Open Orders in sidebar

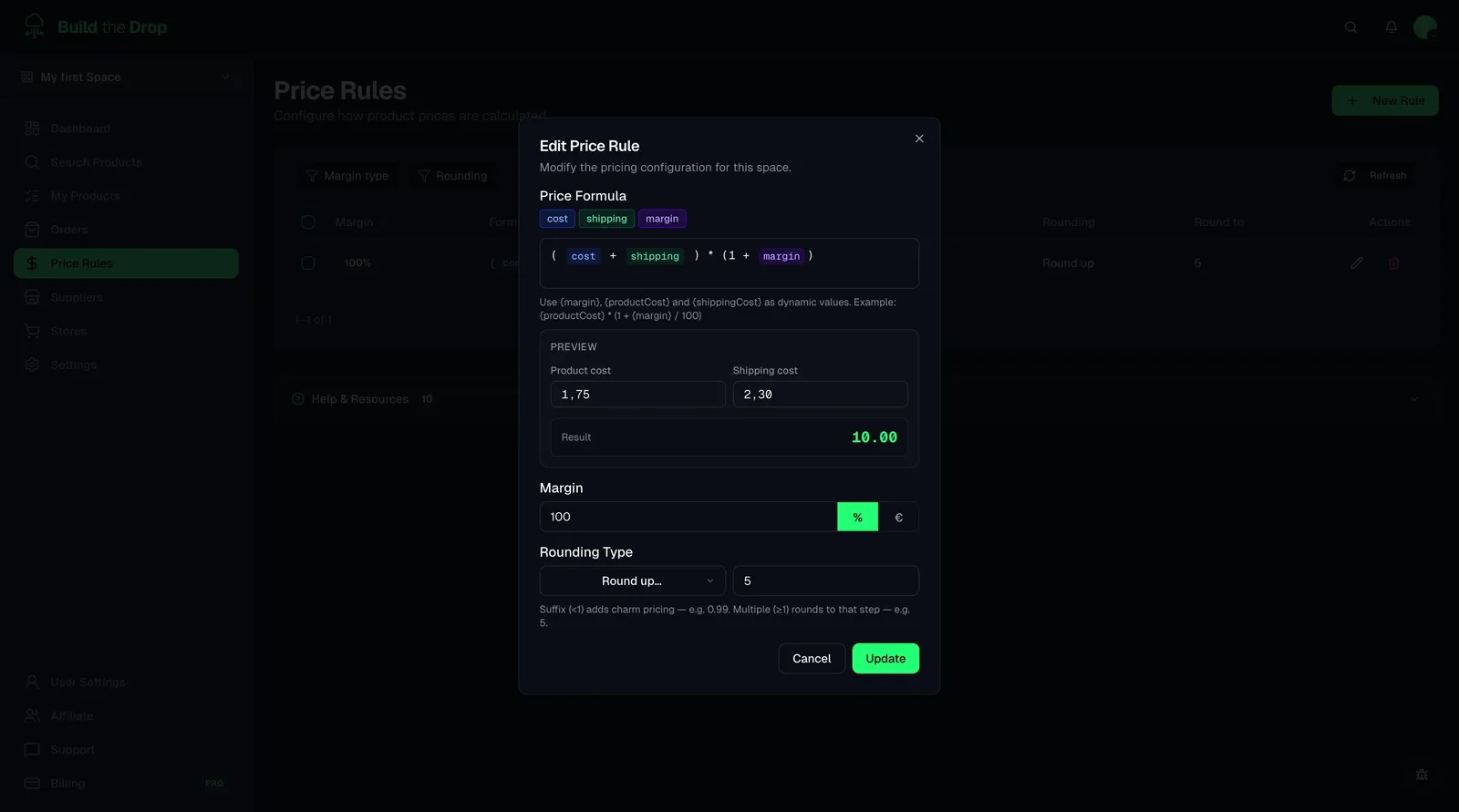126,230
